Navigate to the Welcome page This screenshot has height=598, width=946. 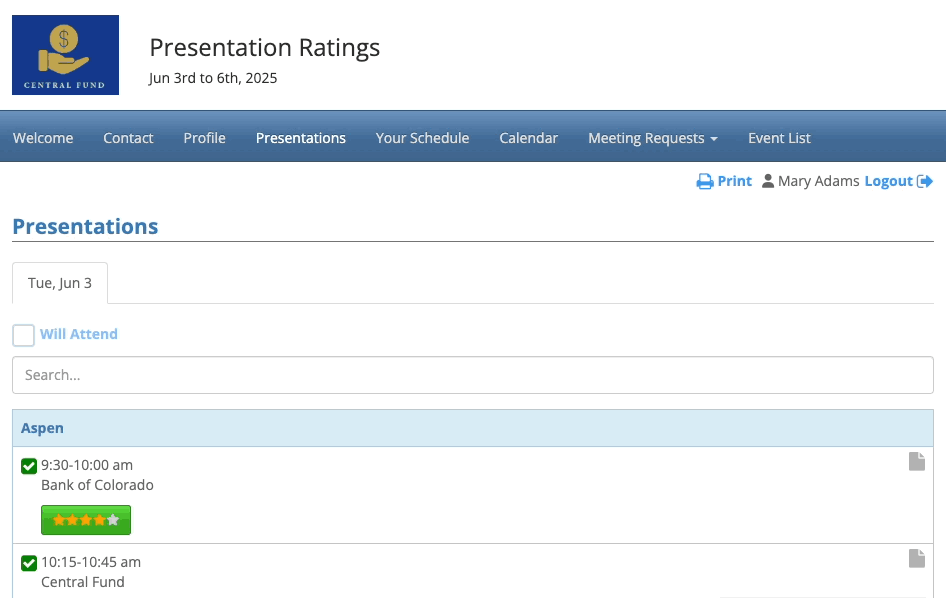tap(43, 138)
